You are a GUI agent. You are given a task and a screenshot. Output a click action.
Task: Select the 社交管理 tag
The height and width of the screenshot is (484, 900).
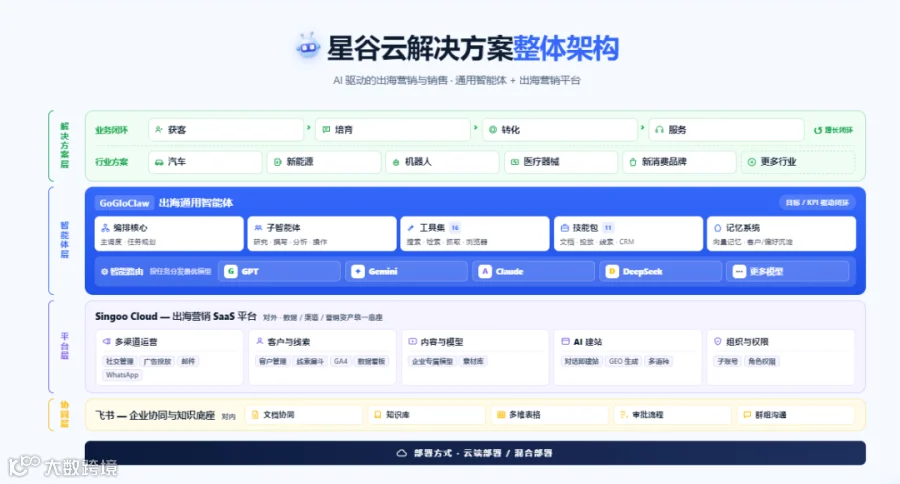pyautogui.click(x=119, y=361)
